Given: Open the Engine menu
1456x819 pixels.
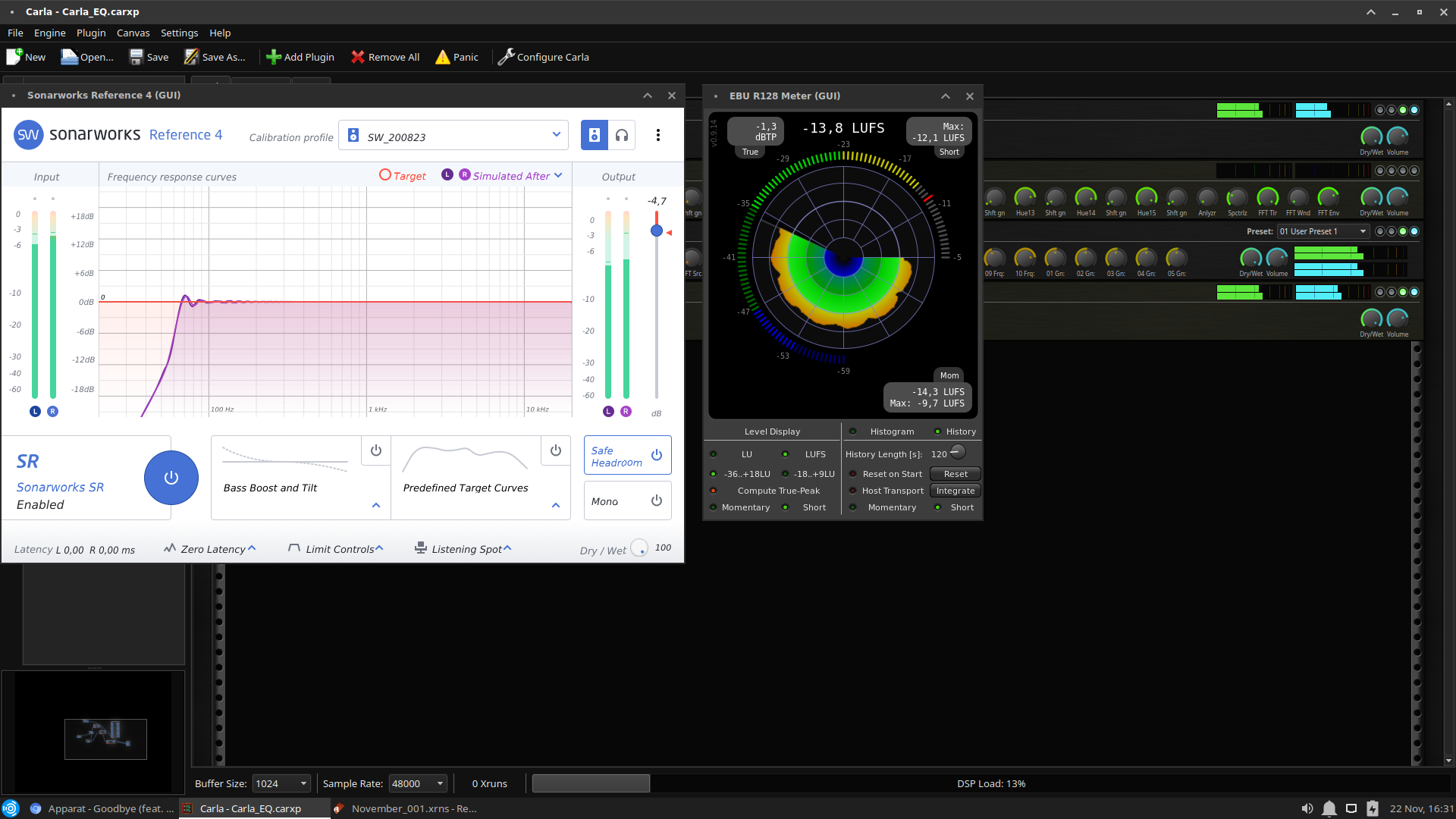Looking at the screenshot, I should click(50, 33).
